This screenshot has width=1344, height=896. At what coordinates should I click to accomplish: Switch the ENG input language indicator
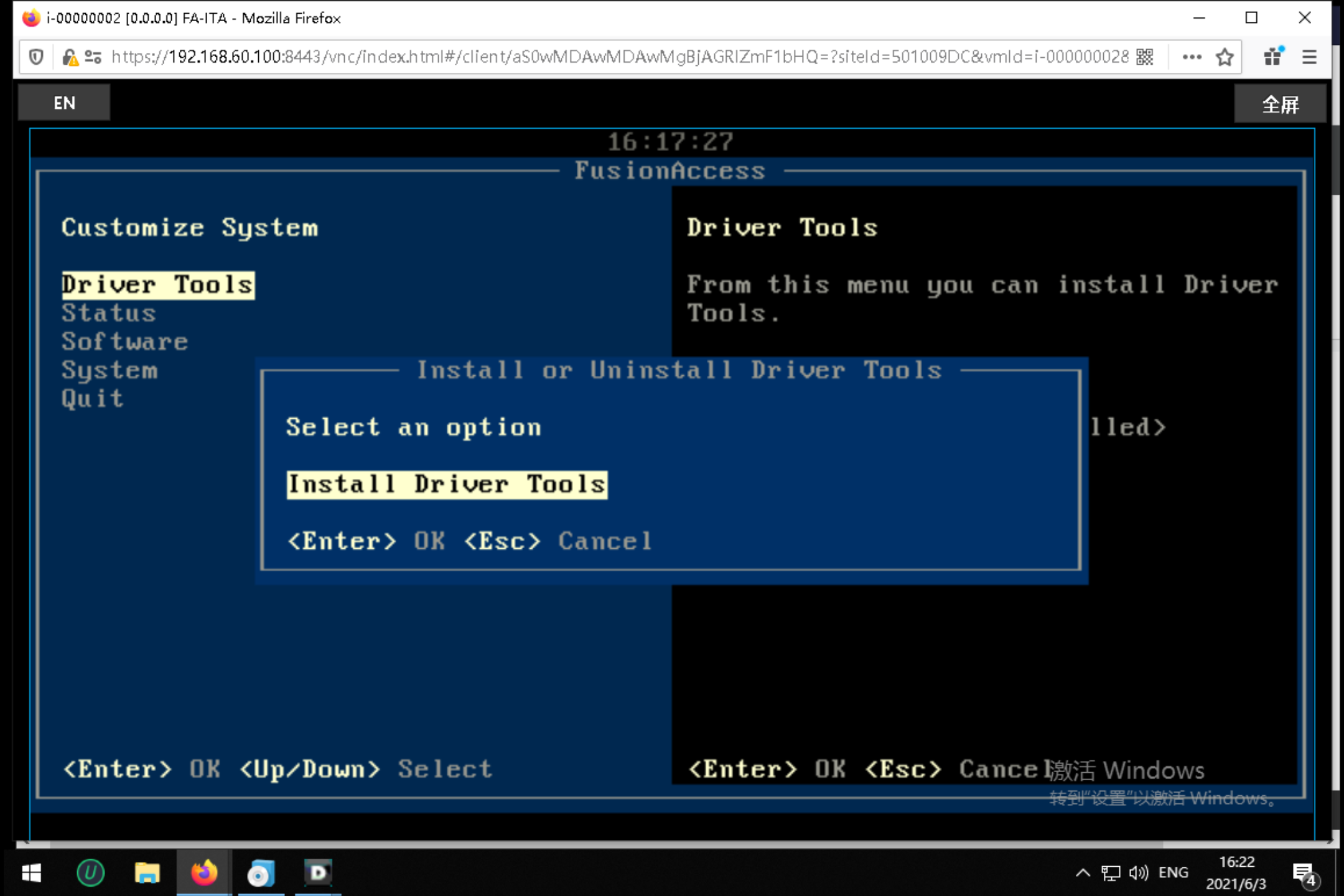pos(1174,873)
